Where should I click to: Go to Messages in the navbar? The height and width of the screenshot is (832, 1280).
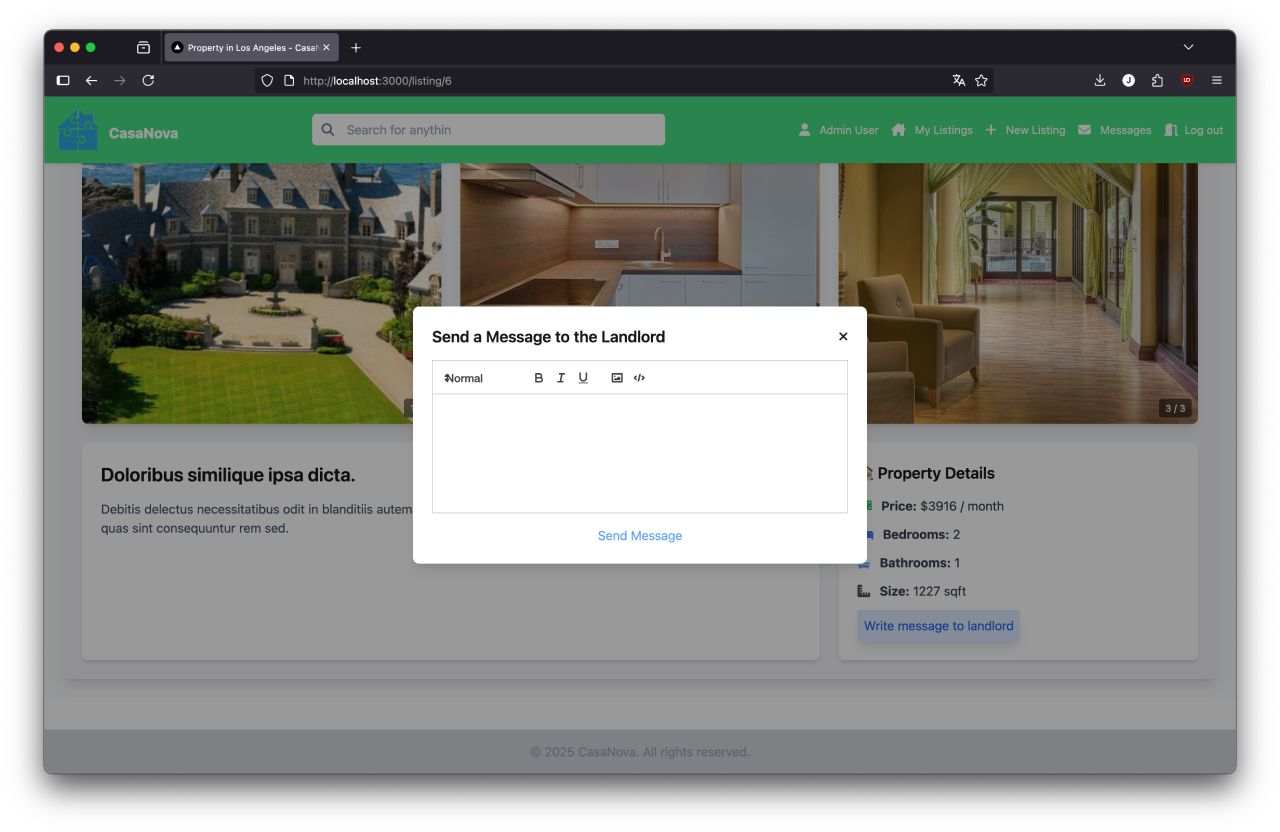[x=1114, y=130]
